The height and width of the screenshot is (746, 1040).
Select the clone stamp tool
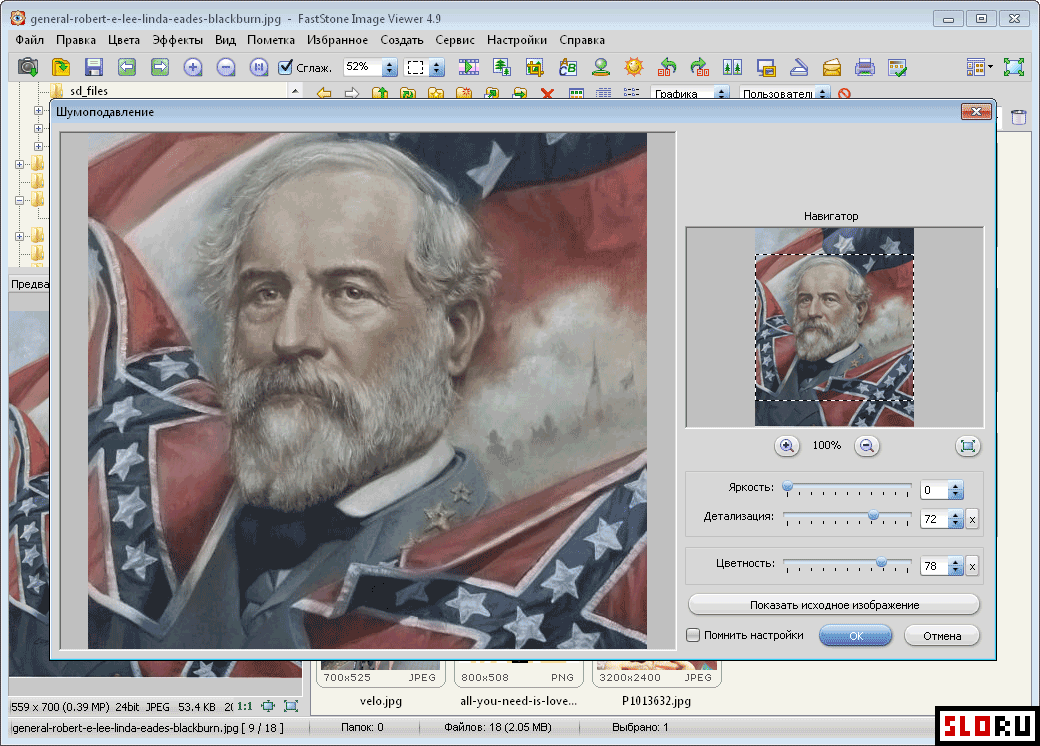(x=601, y=67)
